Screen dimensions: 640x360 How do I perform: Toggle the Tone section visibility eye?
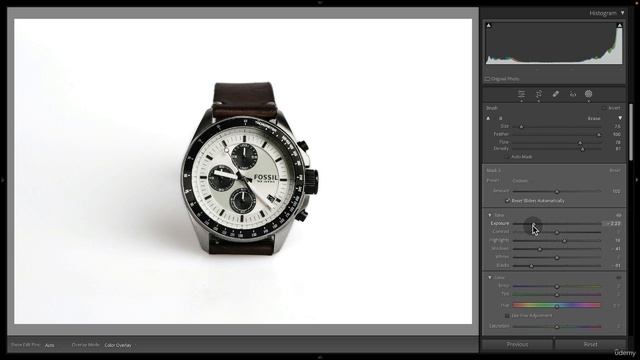pyautogui.click(x=619, y=215)
